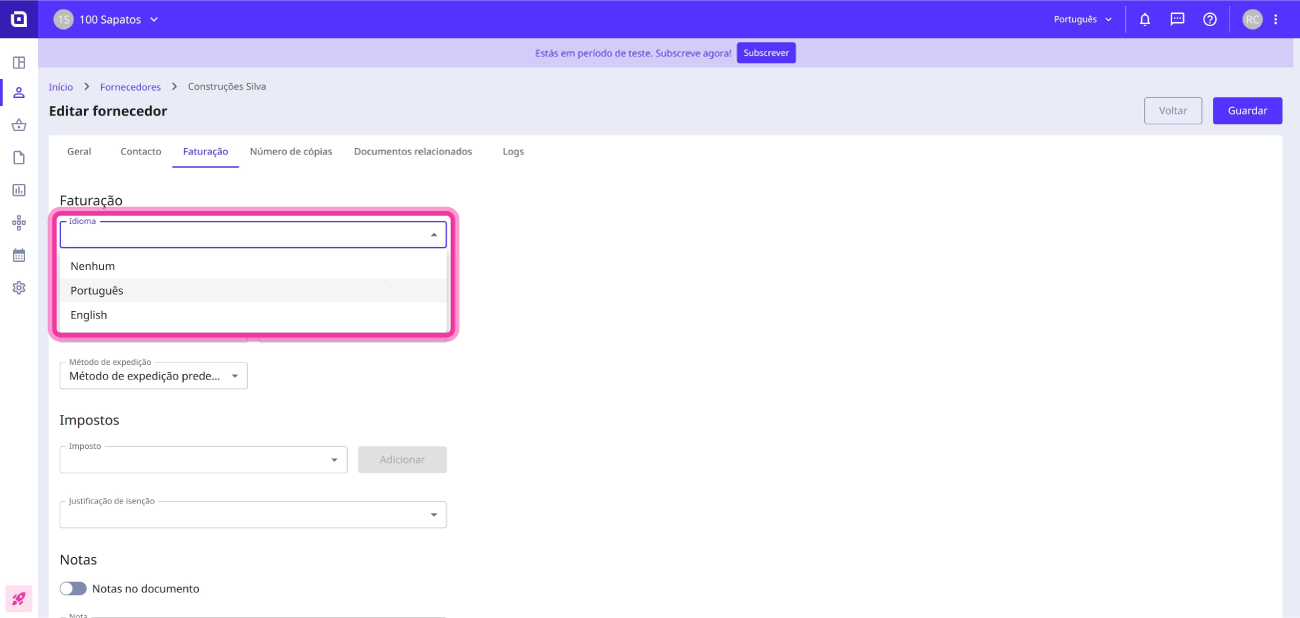Open the notifications bell icon
This screenshot has height=618, width=1300.
1145,19
